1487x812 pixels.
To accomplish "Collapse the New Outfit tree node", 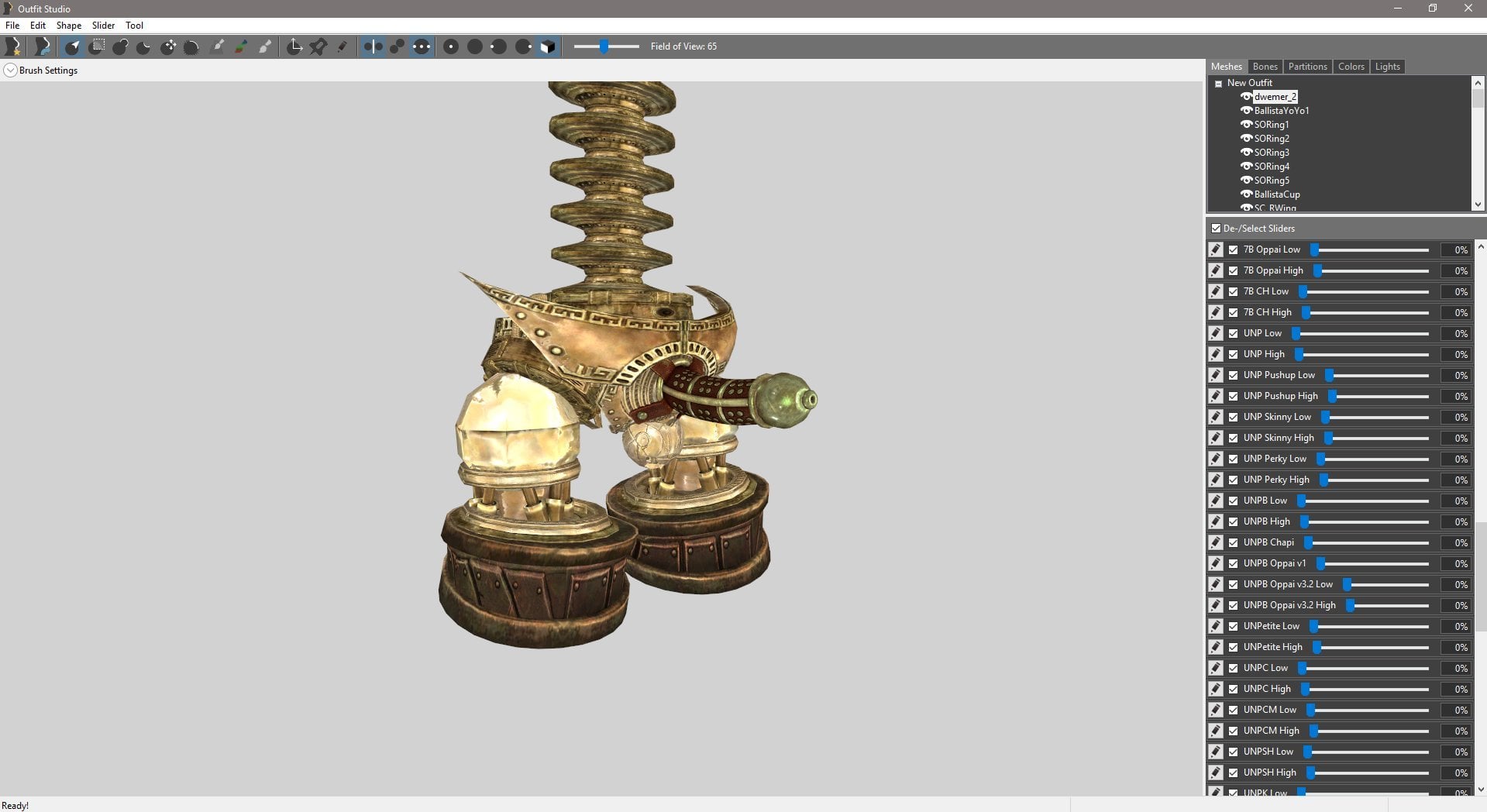I will tap(1218, 83).
